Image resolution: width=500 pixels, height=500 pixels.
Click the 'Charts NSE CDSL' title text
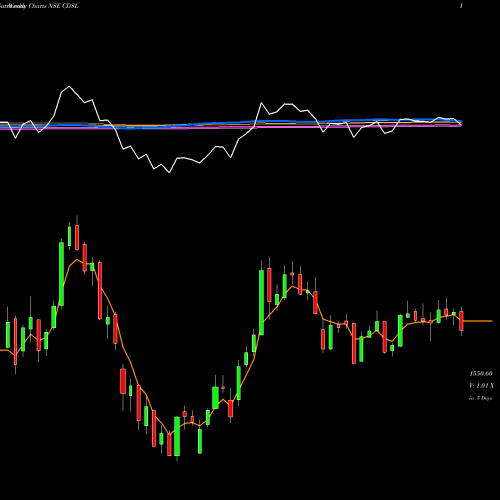(x=54, y=6)
